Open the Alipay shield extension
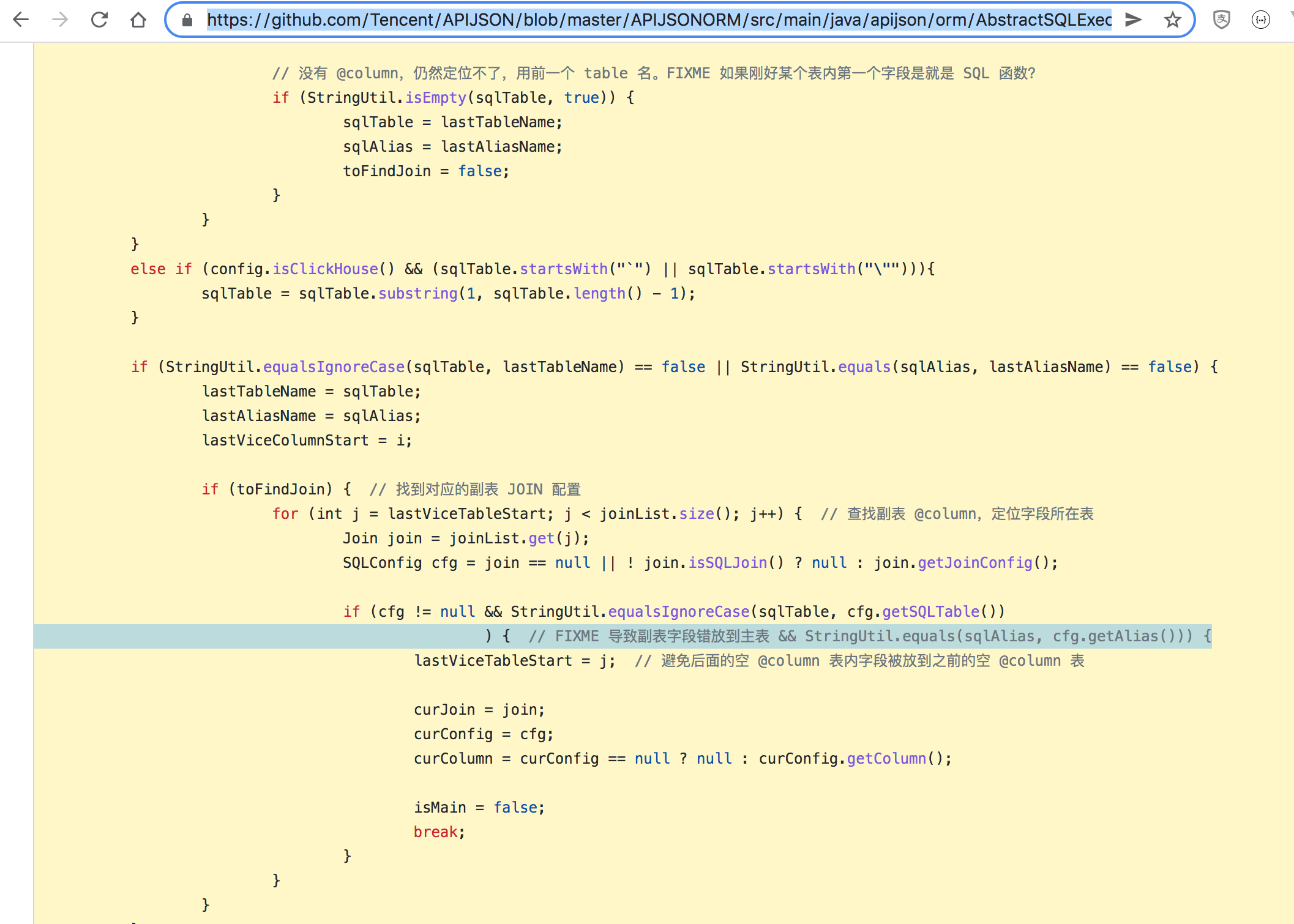This screenshot has height=924, width=1294. (1221, 20)
